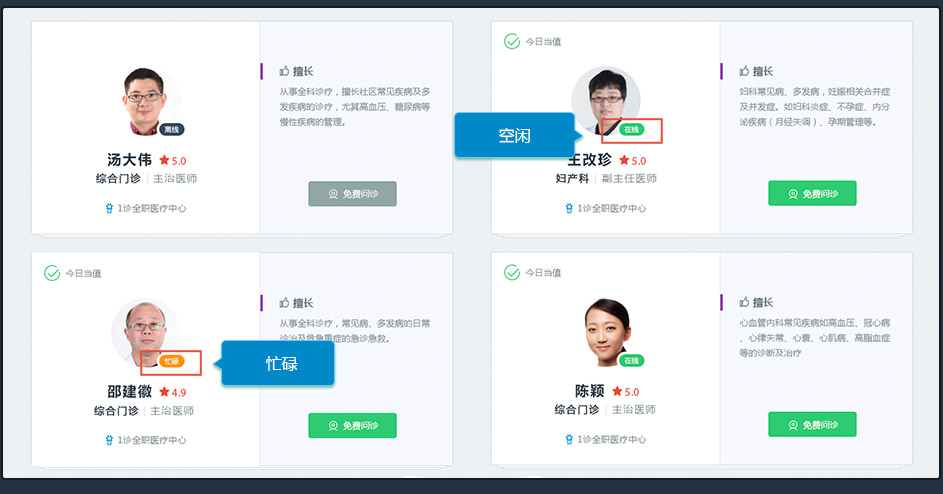Open doctor name 陈颖
The image size is (943, 494).
point(589,391)
